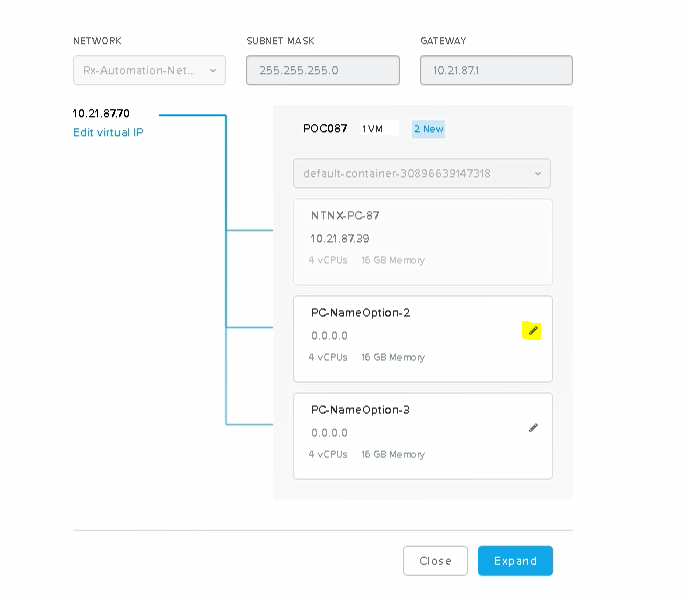Open the Rx-Automation-Net network dropdown
The image size is (683, 599).
149,70
